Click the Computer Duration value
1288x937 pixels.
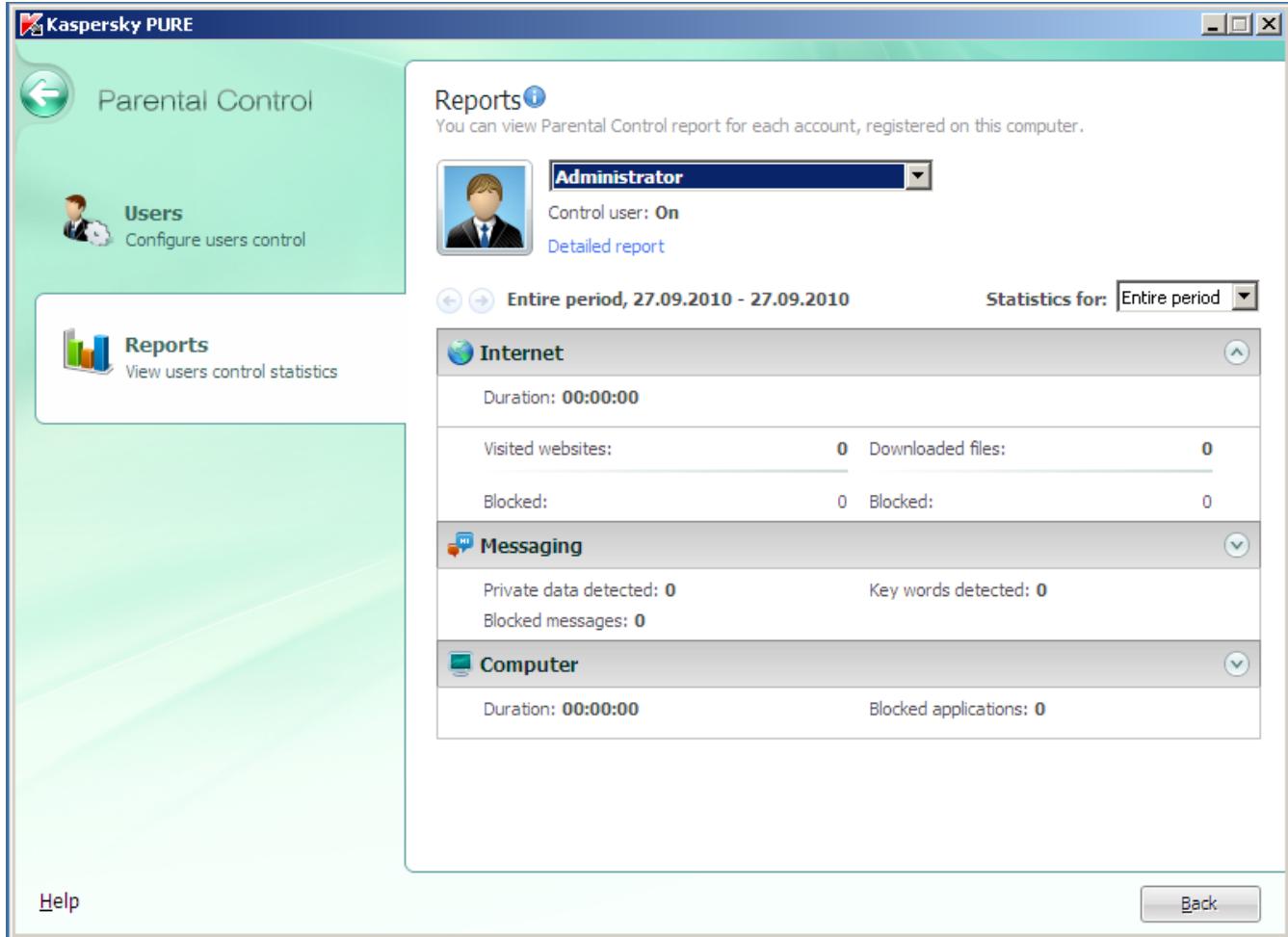(x=600, y=710)
